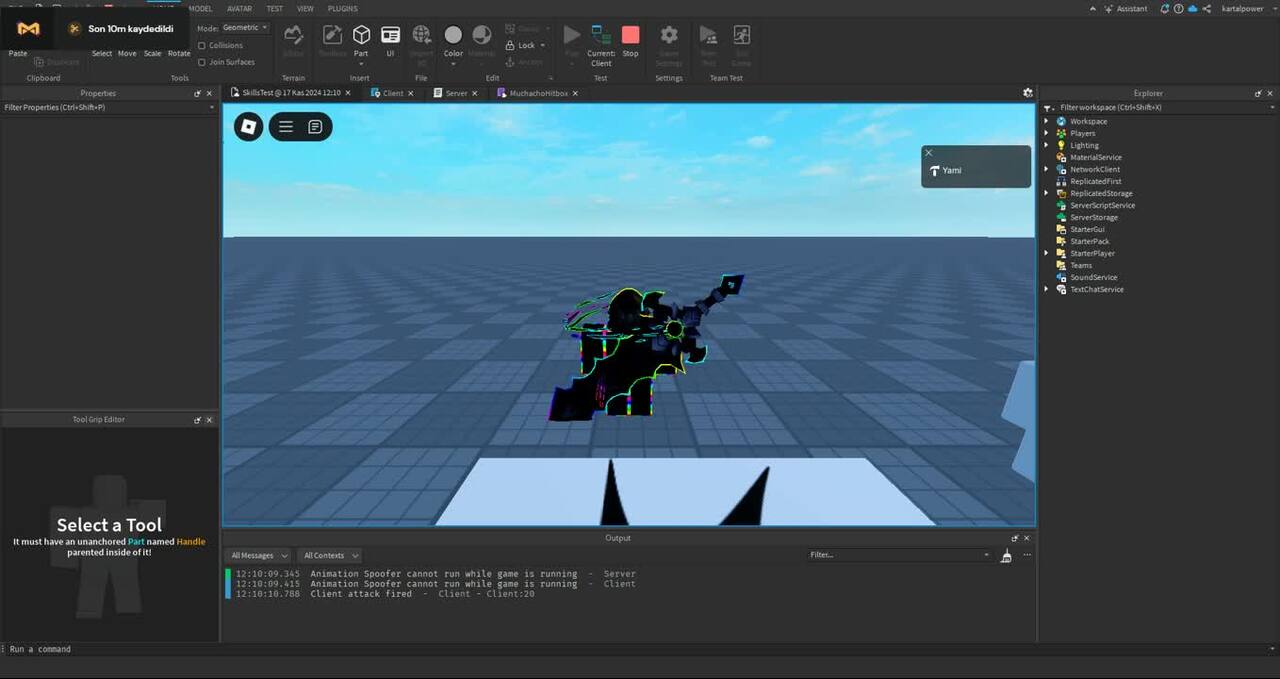Open the Material manager icon

482,40
